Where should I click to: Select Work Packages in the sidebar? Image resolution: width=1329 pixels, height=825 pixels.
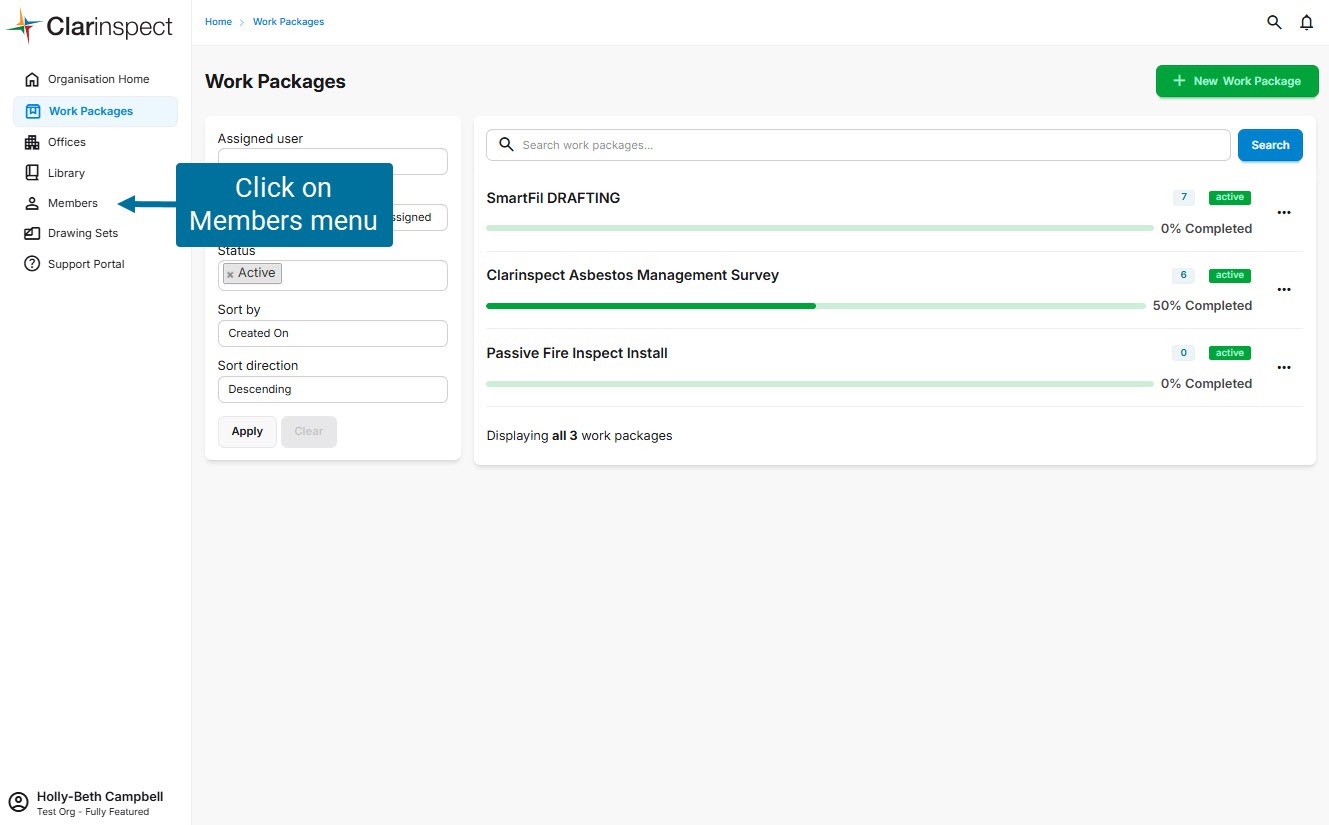coord(90,111)
